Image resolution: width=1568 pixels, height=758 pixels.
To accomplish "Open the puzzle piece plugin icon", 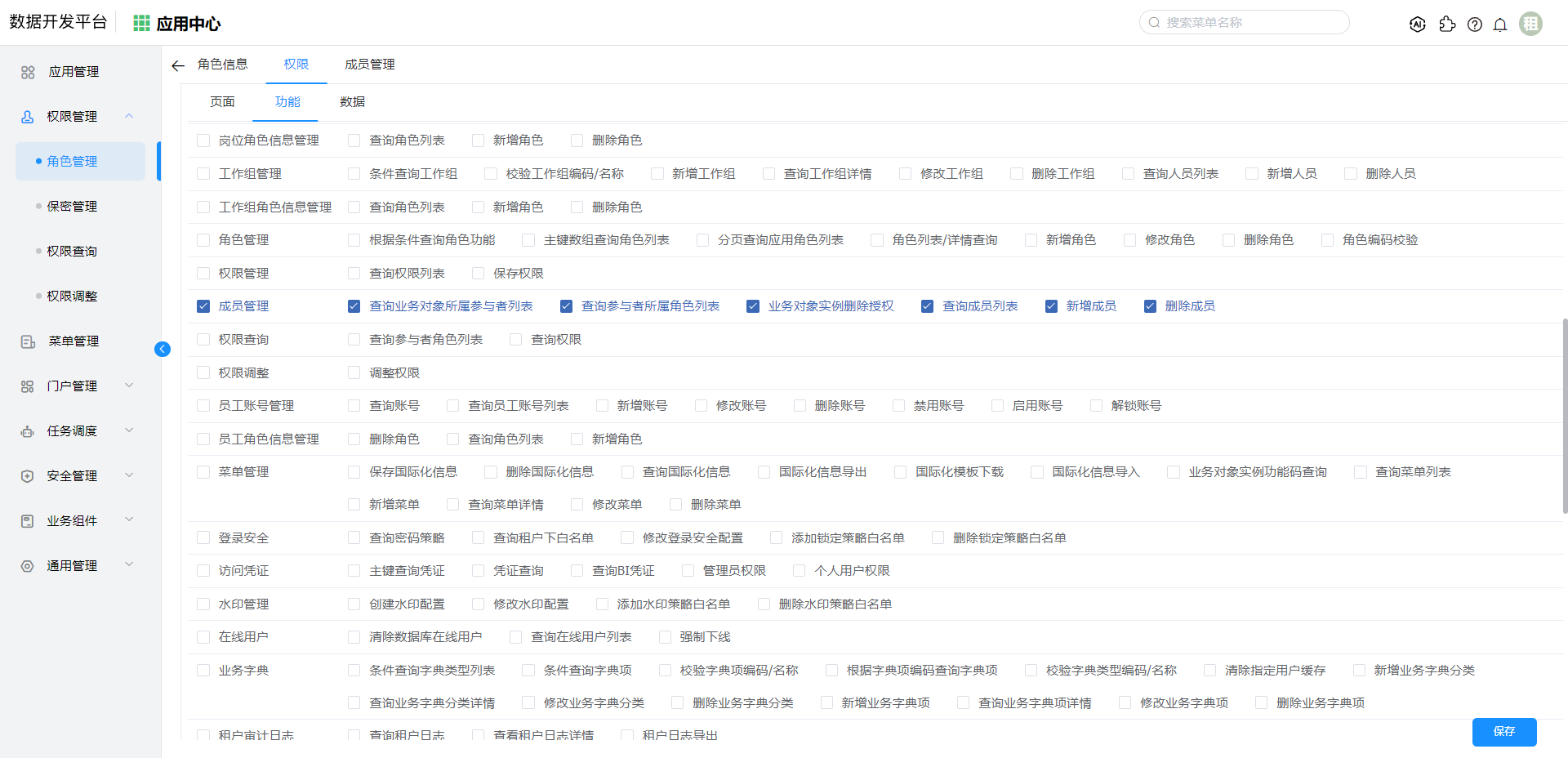I will coord(1447,25).
